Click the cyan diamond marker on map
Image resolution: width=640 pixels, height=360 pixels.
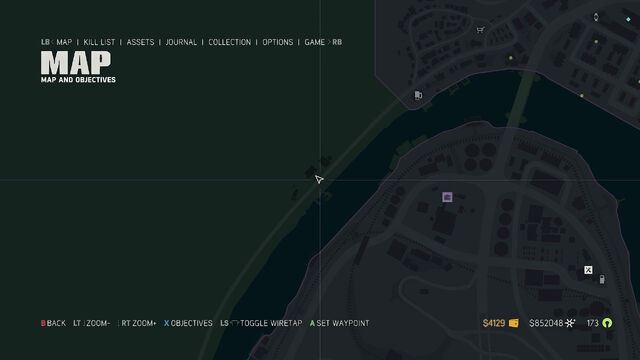click(x=628, y=19)
